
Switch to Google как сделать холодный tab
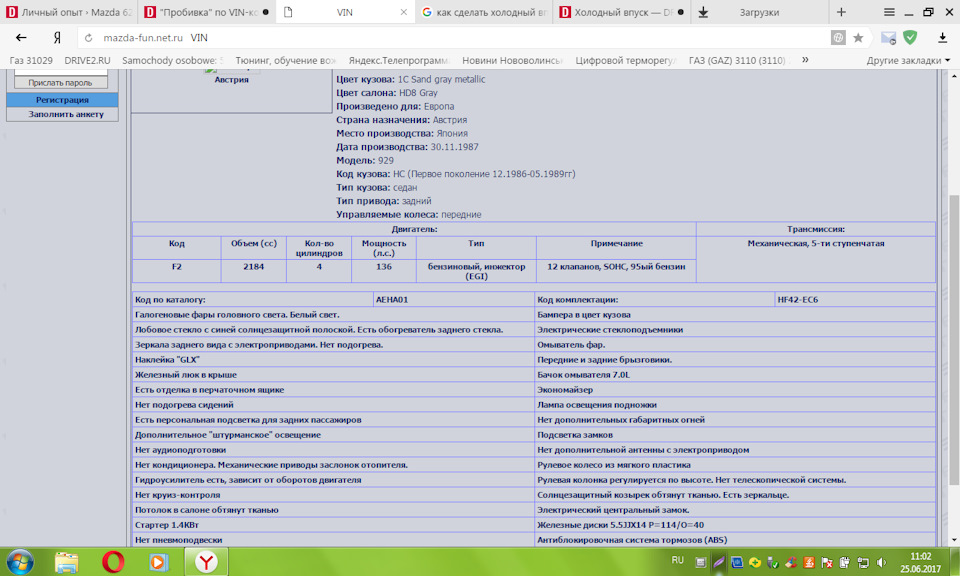(x=484, y=12)
